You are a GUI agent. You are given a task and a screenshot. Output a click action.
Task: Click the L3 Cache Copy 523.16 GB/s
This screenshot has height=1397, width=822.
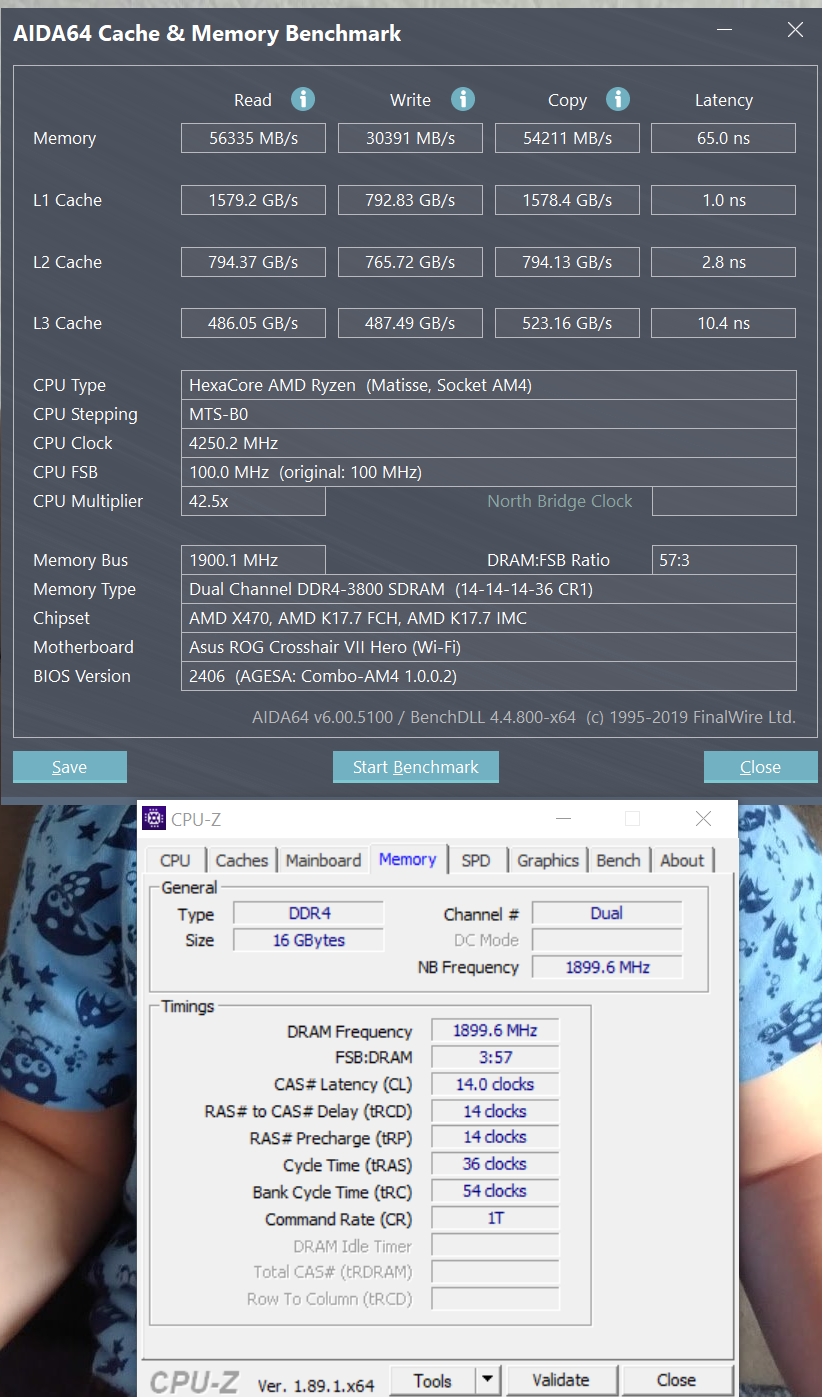point(567,323)
